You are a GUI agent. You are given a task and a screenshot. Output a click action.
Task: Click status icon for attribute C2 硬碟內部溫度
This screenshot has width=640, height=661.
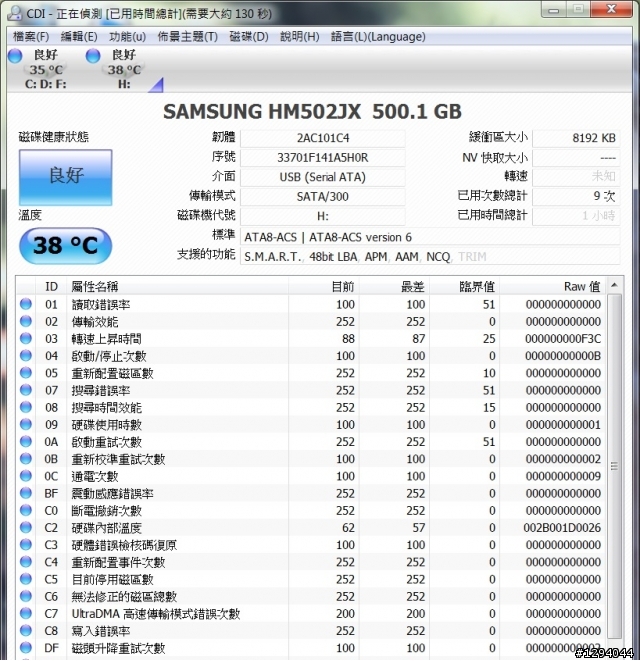point(26,527)
